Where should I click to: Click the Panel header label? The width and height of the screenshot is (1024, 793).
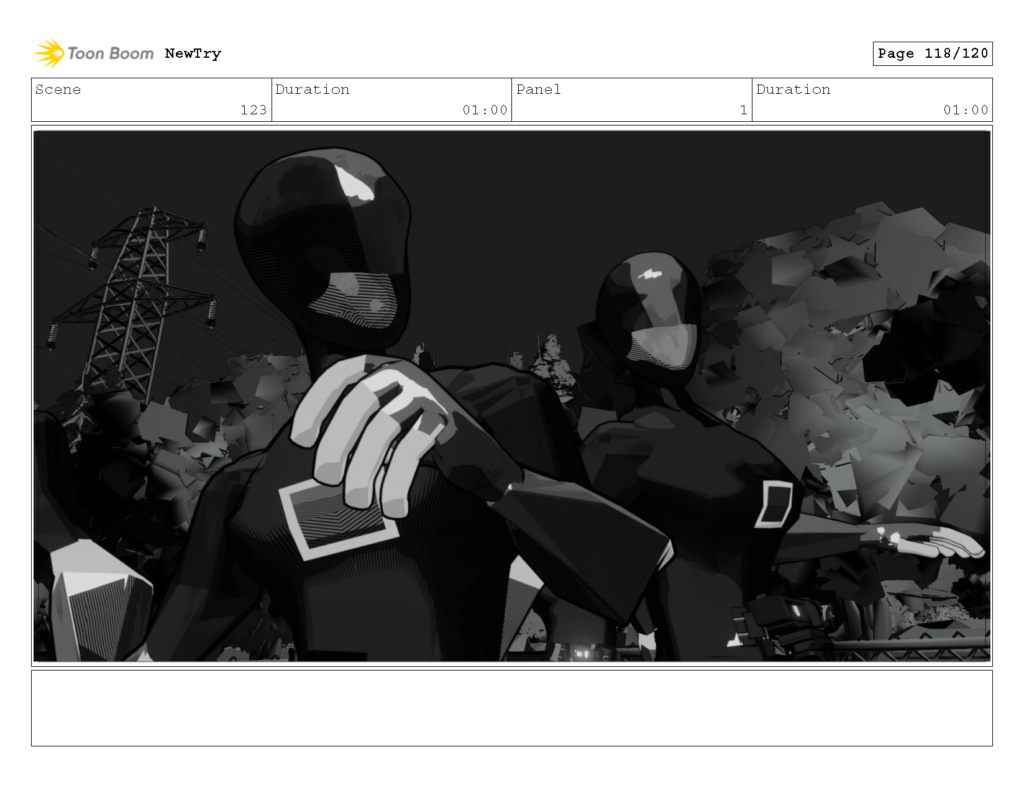point(538,90)
